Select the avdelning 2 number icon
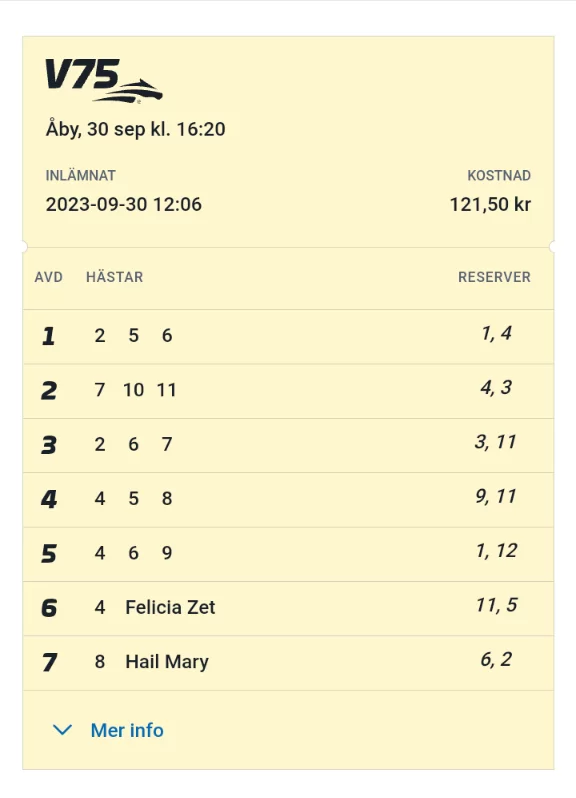 pos(49,391)
